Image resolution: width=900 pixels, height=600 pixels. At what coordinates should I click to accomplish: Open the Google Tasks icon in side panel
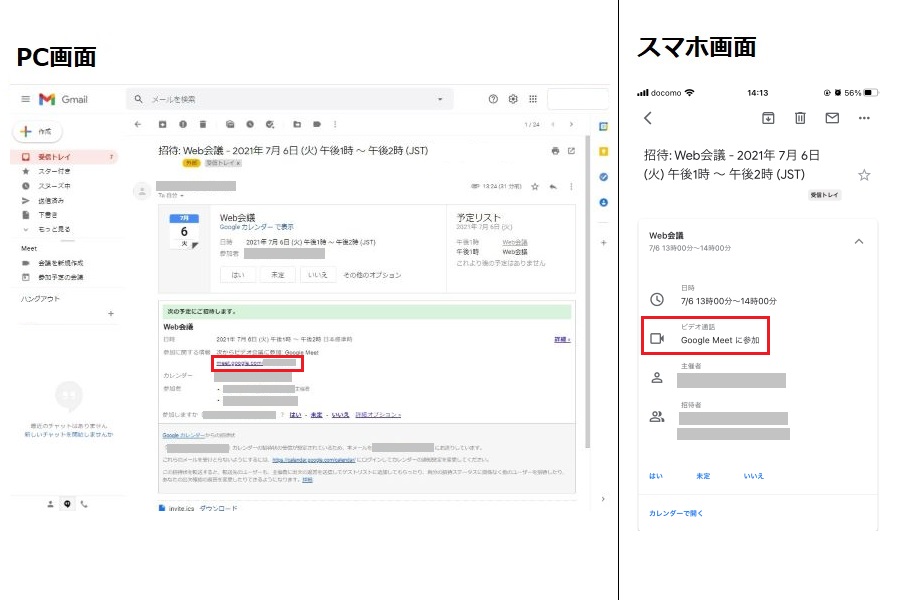pyautogui.click(x=603, y=176)
